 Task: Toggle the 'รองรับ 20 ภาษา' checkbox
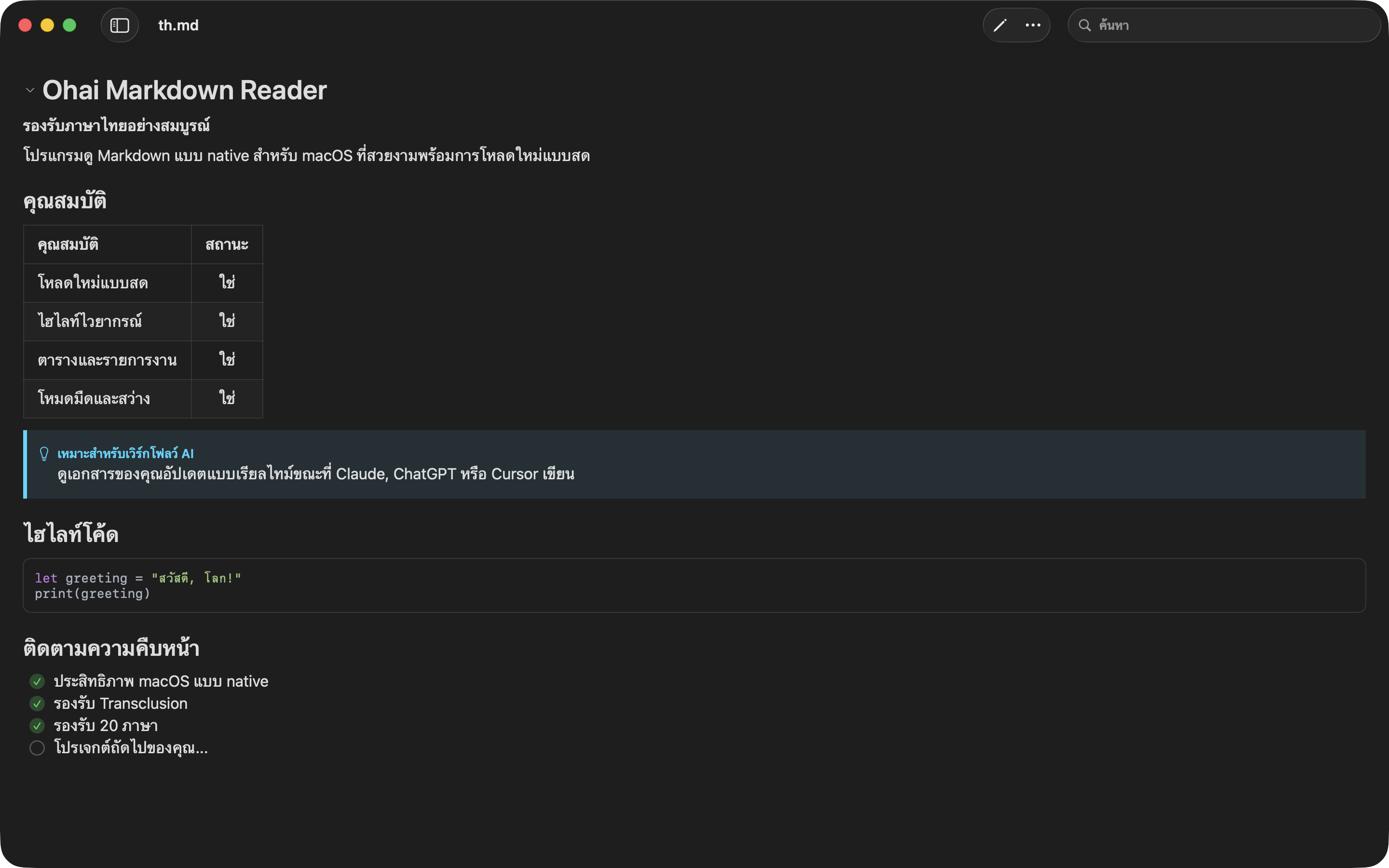click(x=37, y=726)
